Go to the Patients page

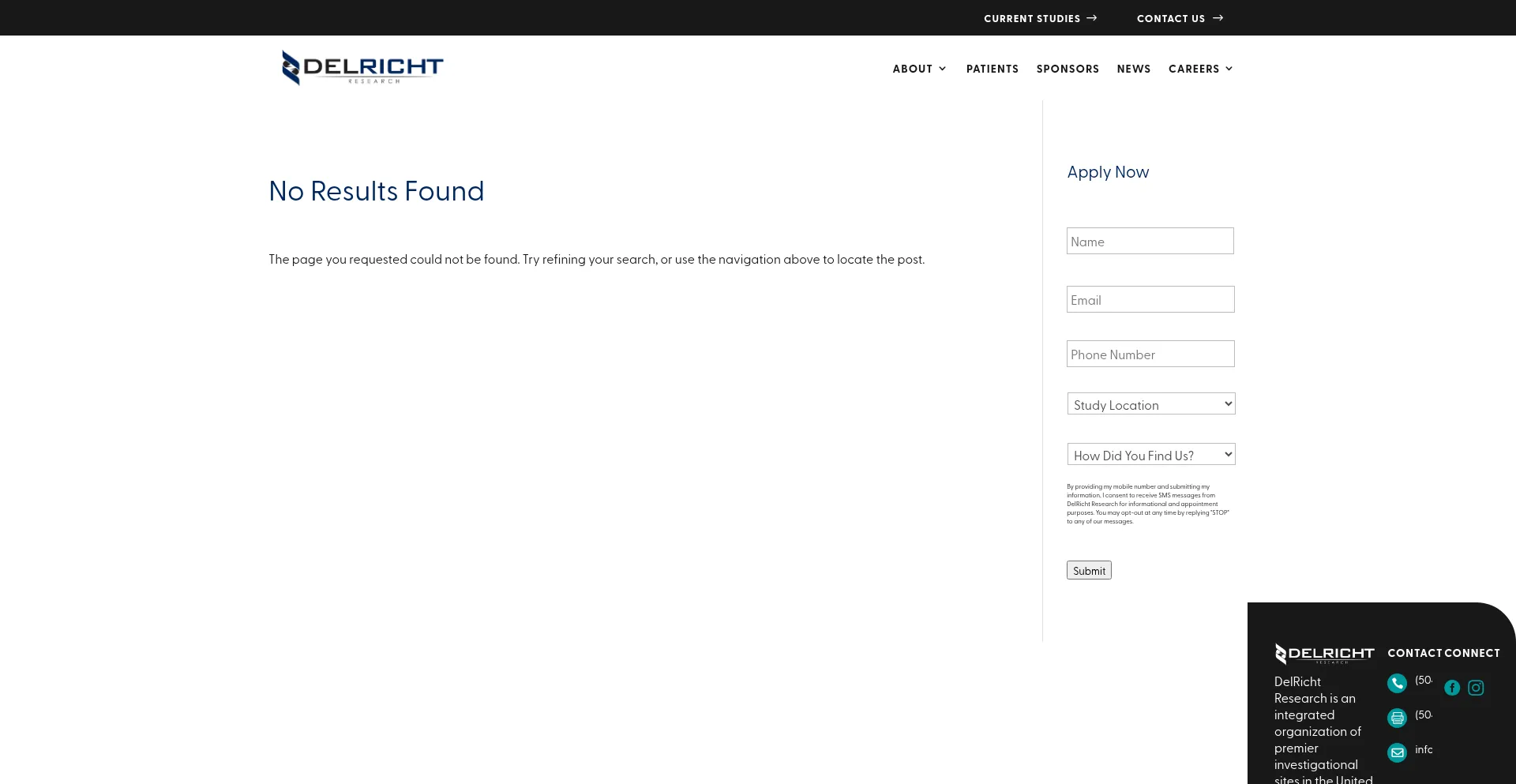coord(993,69)
